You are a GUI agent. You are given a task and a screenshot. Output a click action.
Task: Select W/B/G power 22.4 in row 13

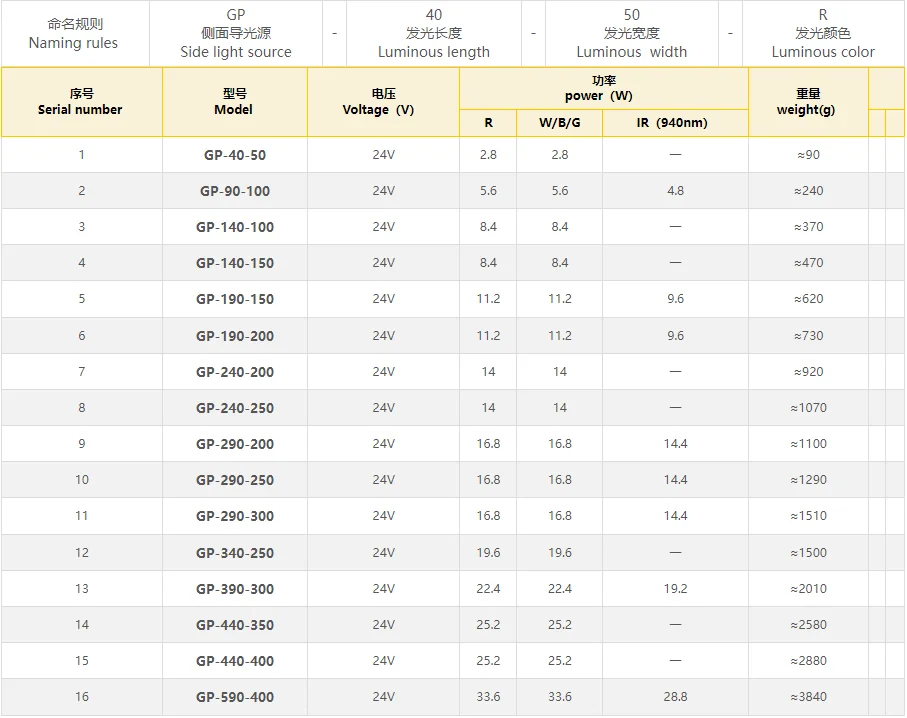coord(559,589)
